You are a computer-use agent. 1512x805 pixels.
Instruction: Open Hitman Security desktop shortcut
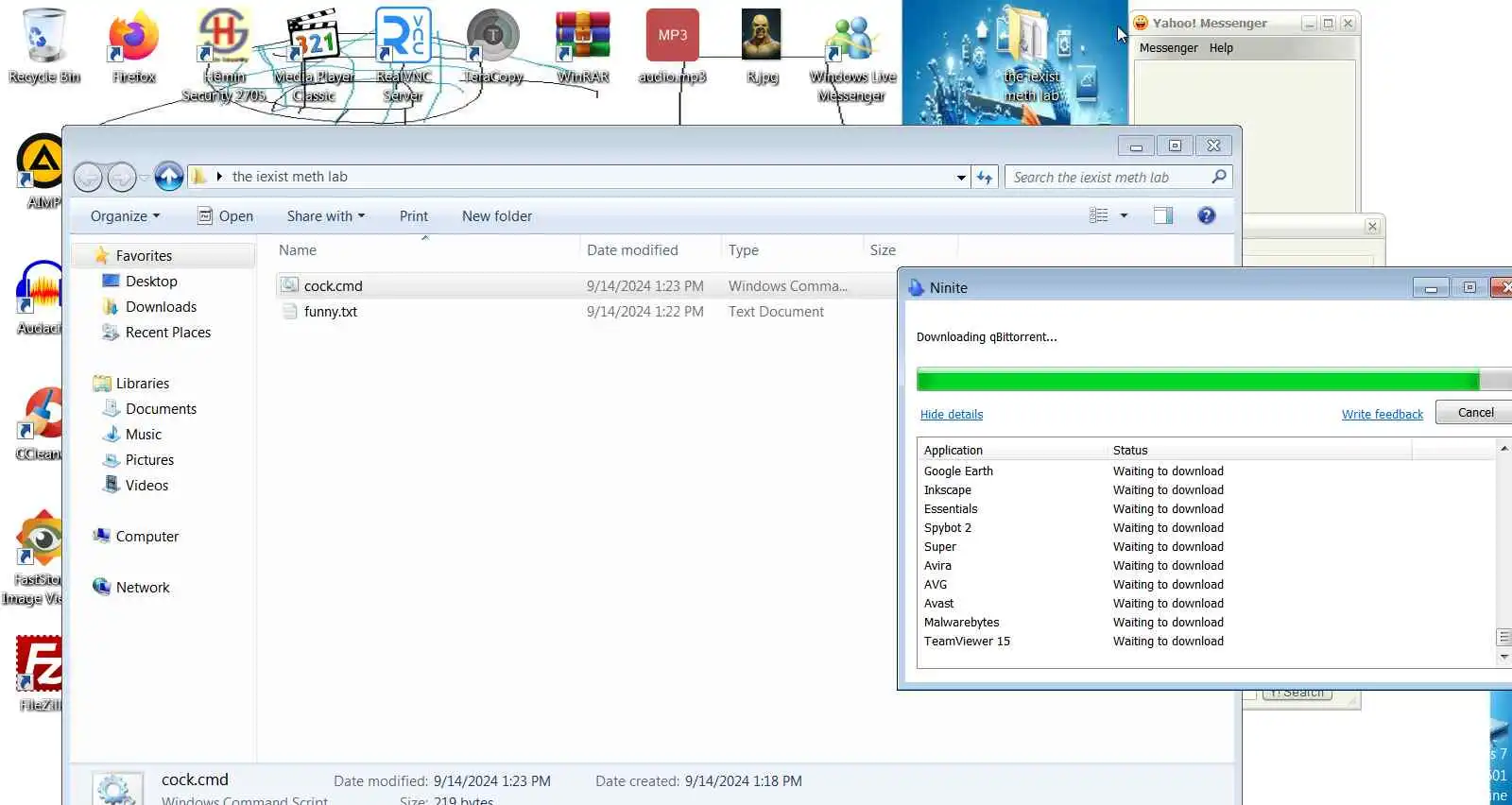(x=224, y=55)
